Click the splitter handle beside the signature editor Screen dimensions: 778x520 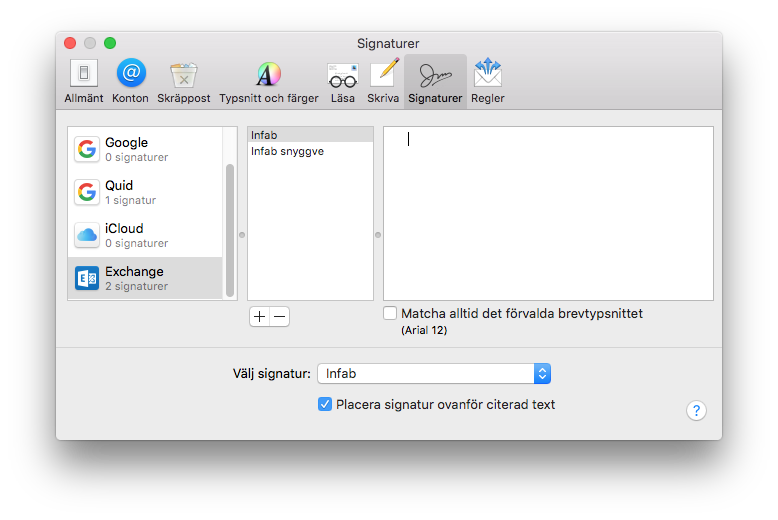pos(378,235)
